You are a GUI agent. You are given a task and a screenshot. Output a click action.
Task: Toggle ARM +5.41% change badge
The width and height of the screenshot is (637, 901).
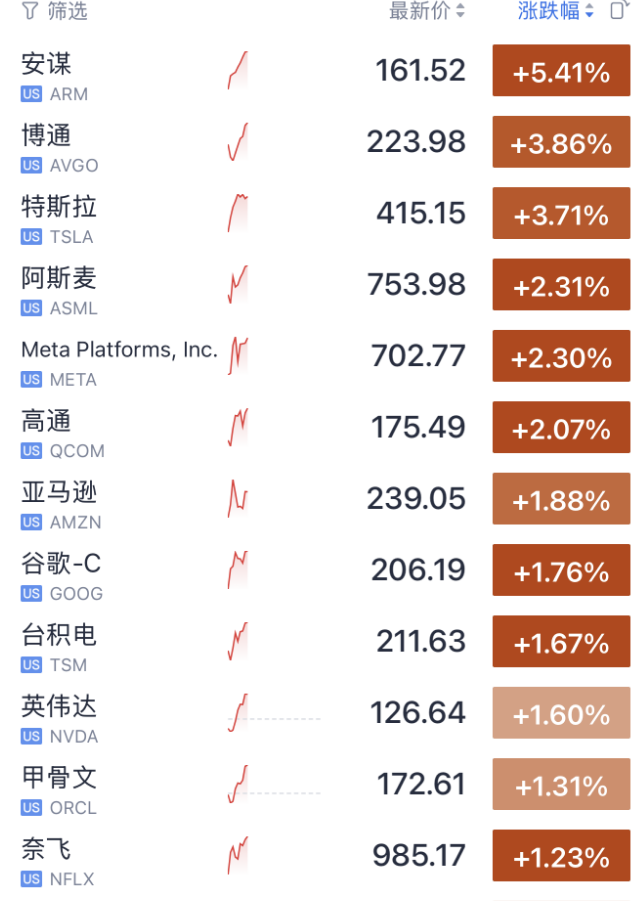click(x=561, y=71)
